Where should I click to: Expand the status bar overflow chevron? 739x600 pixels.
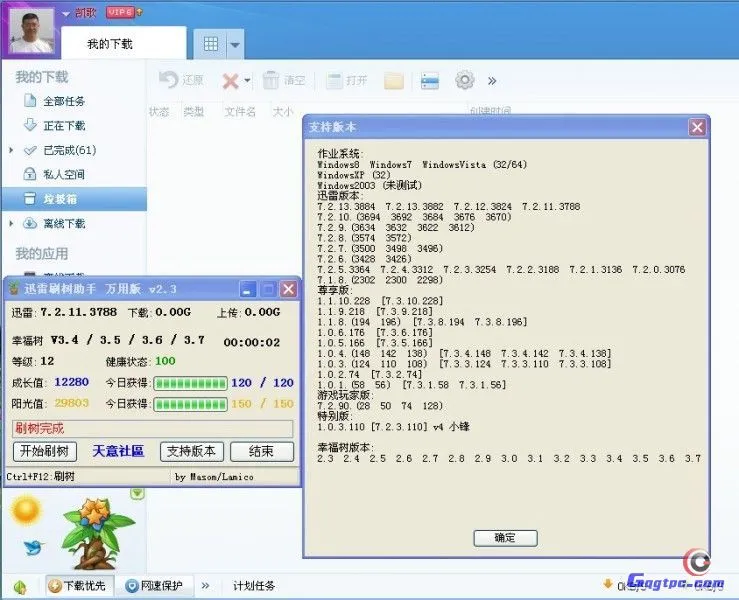tap(205, 586)
